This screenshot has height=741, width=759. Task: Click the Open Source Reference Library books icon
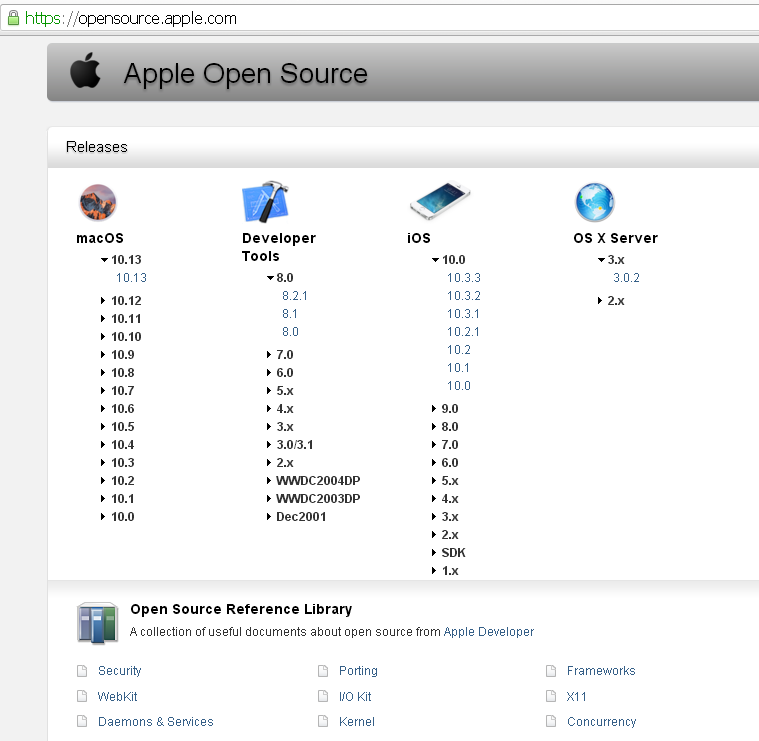click(x=97, y=623)
